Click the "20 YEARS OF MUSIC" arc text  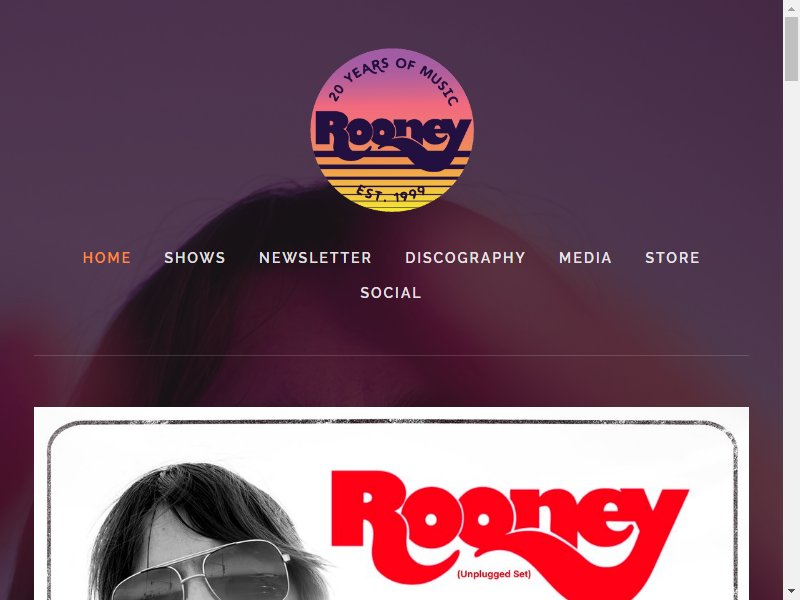393,79
